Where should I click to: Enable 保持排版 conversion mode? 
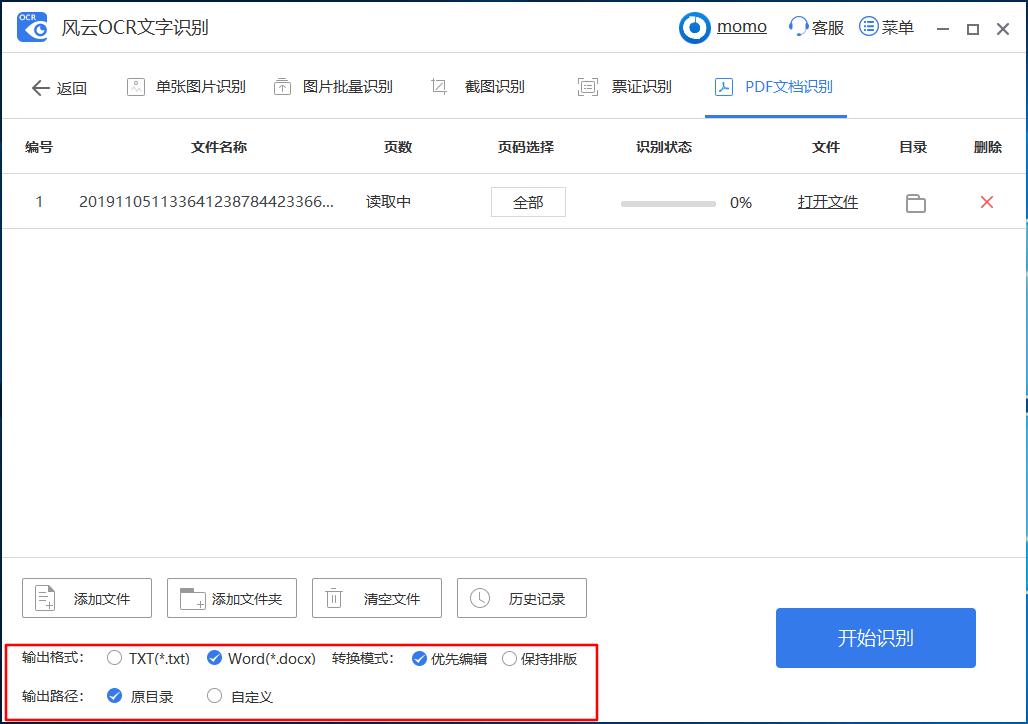(510, 658)
